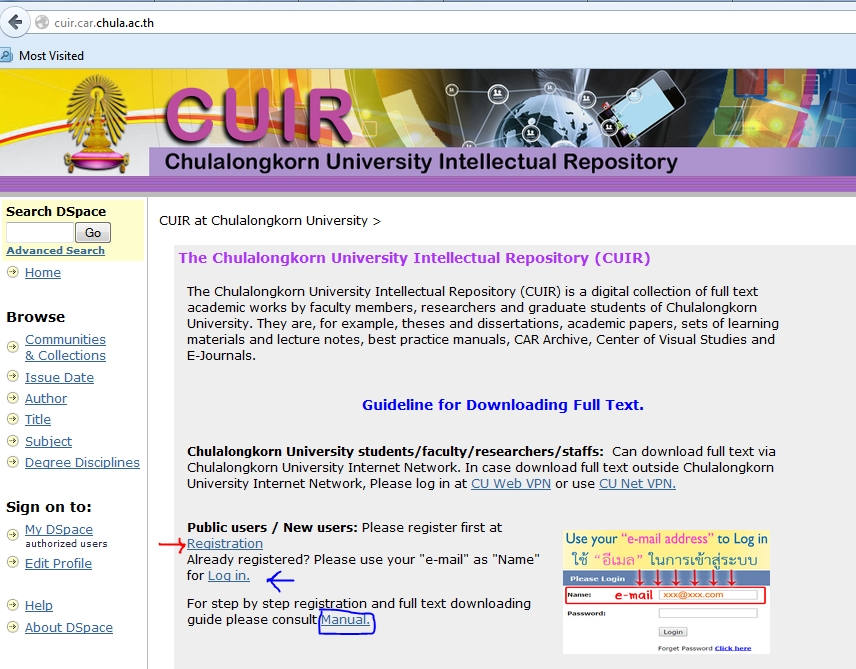The image size is (856, 669).
Task: Click the Search DSpace text field
Action: (x=39, y=233)
